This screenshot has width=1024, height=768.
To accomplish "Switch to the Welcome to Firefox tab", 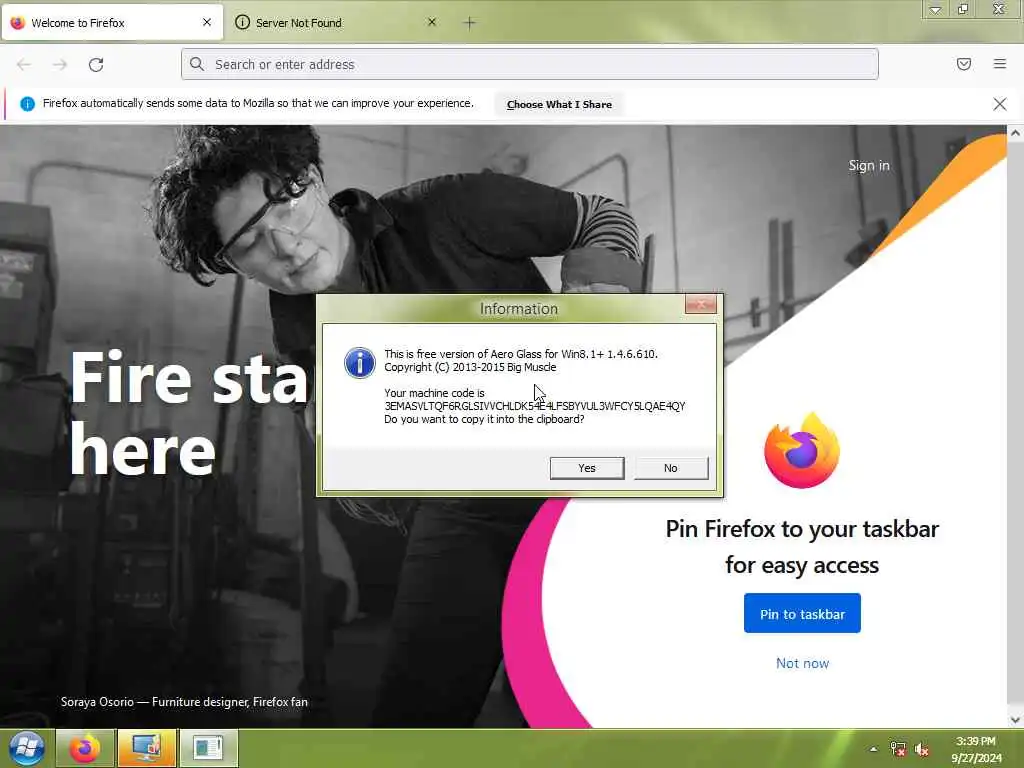I will 112,23.
